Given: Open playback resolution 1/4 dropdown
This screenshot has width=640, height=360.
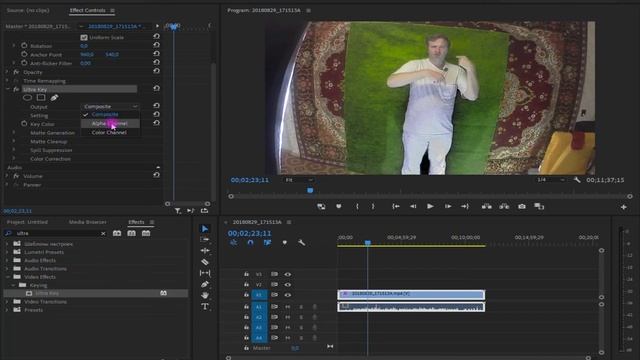Looking at the screenshot, I should pyautogui.click(x=551, y=180).
